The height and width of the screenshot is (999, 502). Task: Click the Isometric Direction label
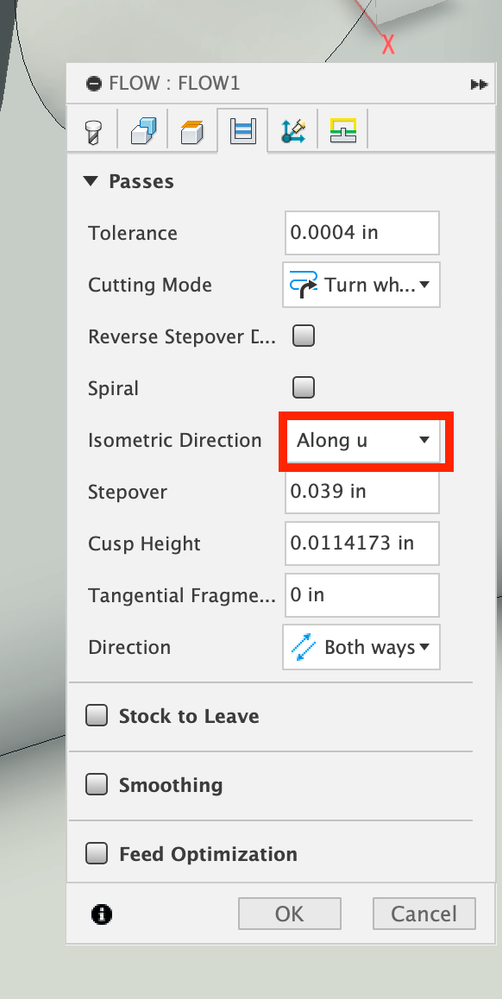click(175, 440)
